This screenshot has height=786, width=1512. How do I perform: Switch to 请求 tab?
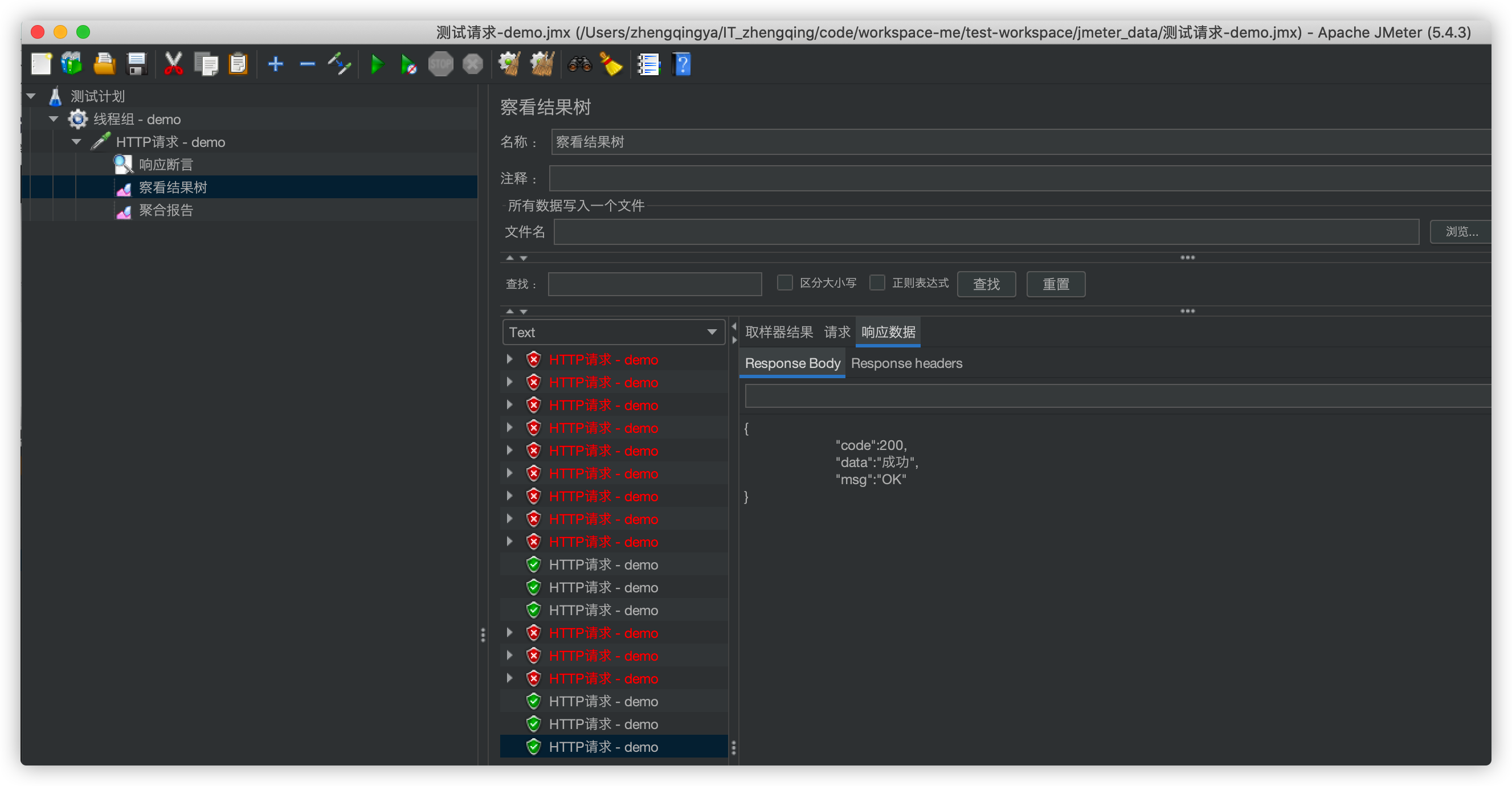tap(837, 332)
